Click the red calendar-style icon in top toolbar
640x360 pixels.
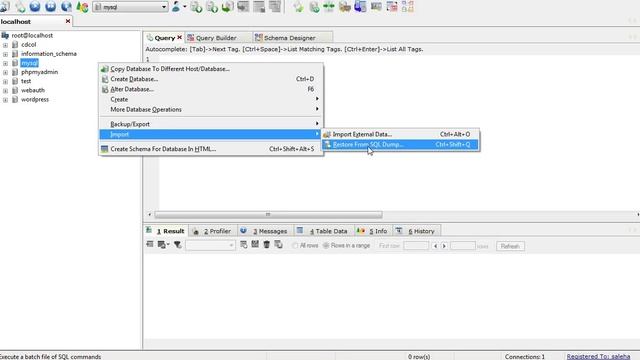(392, 7)
